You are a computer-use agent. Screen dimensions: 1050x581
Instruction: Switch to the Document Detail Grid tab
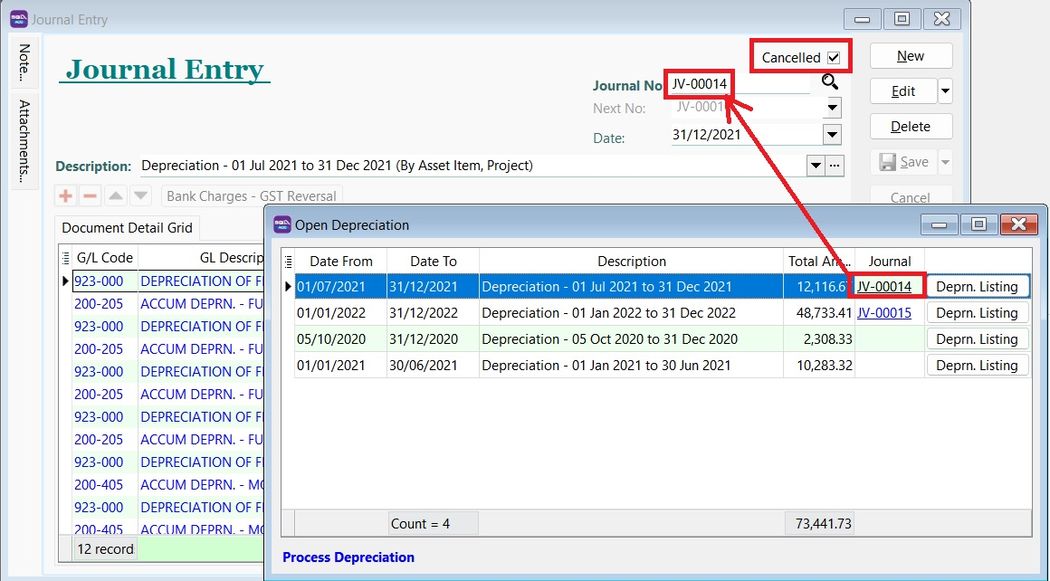[x=127, y=228]
